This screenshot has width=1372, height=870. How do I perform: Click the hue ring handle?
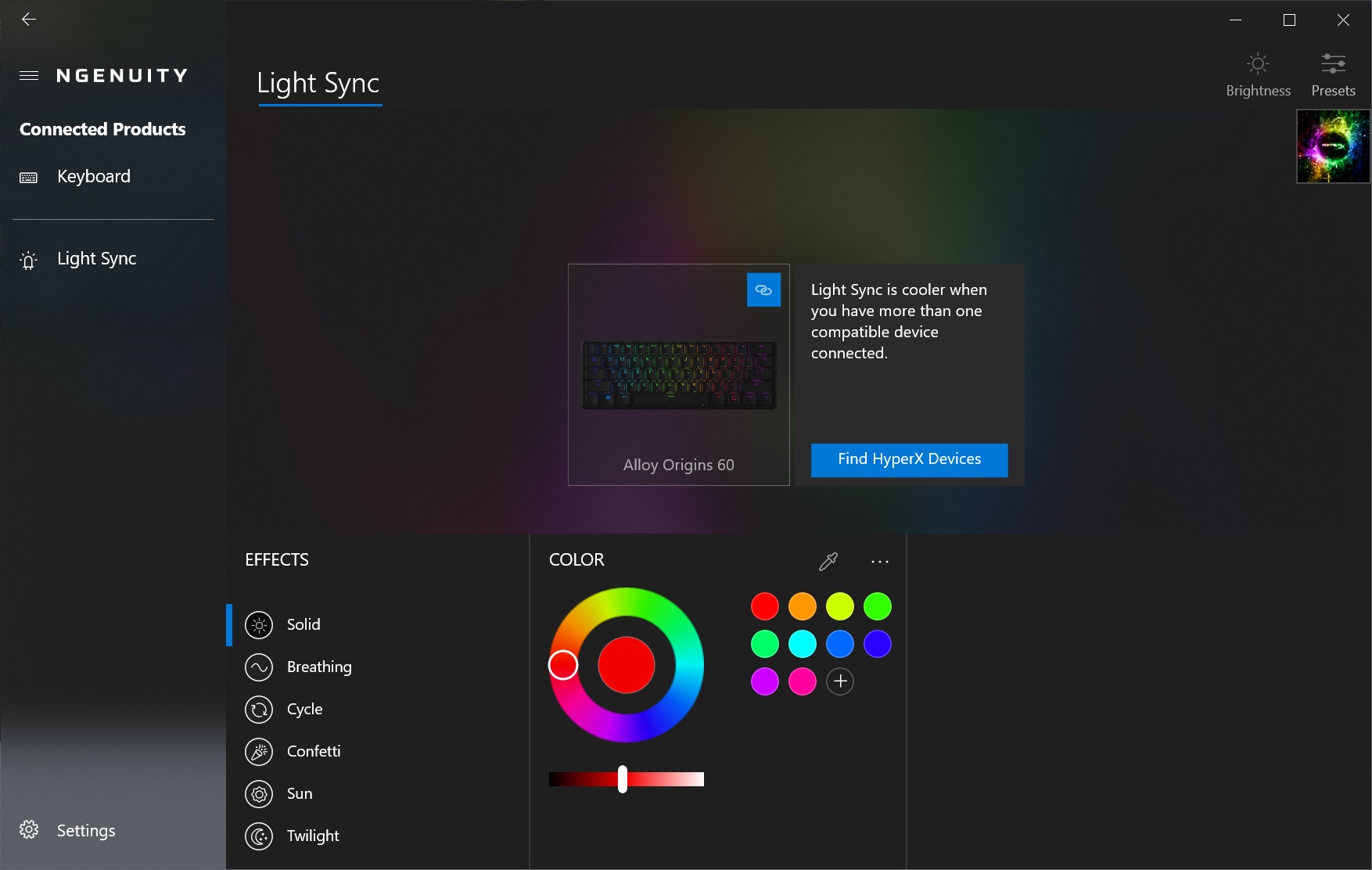point(563,665)
